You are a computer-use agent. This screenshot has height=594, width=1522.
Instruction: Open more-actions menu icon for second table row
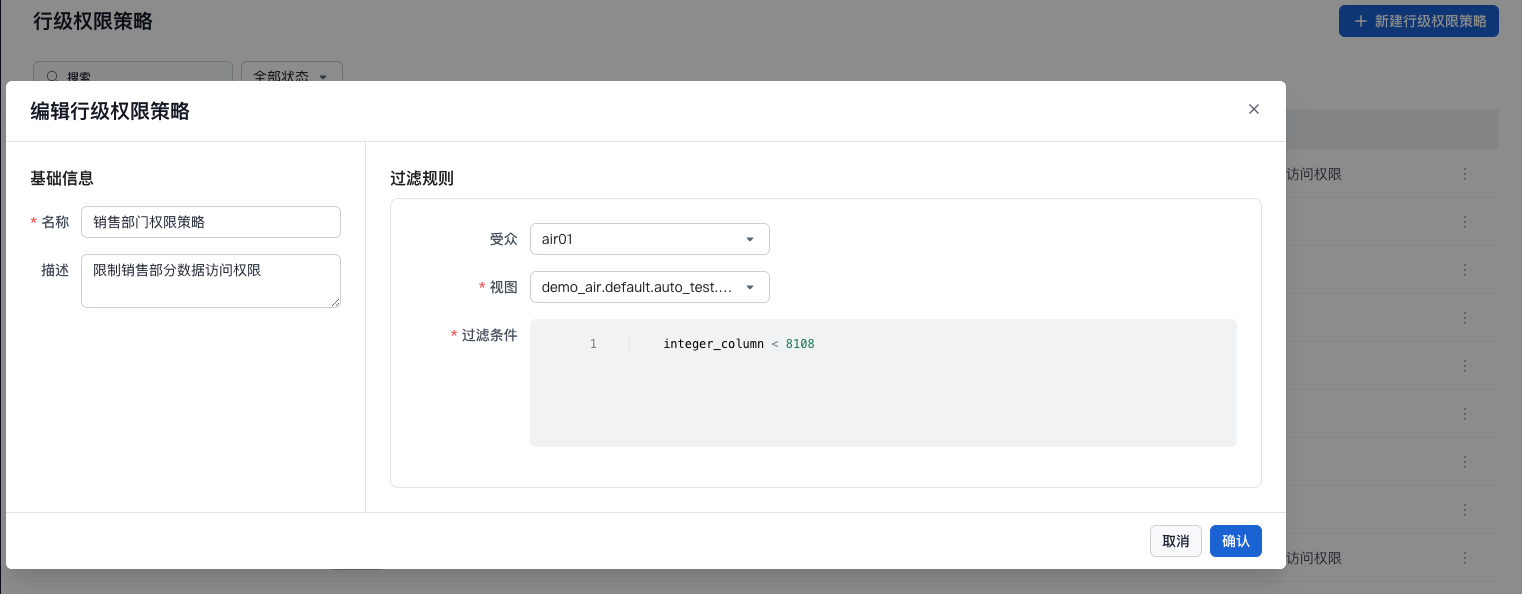tap(1465, 222)
